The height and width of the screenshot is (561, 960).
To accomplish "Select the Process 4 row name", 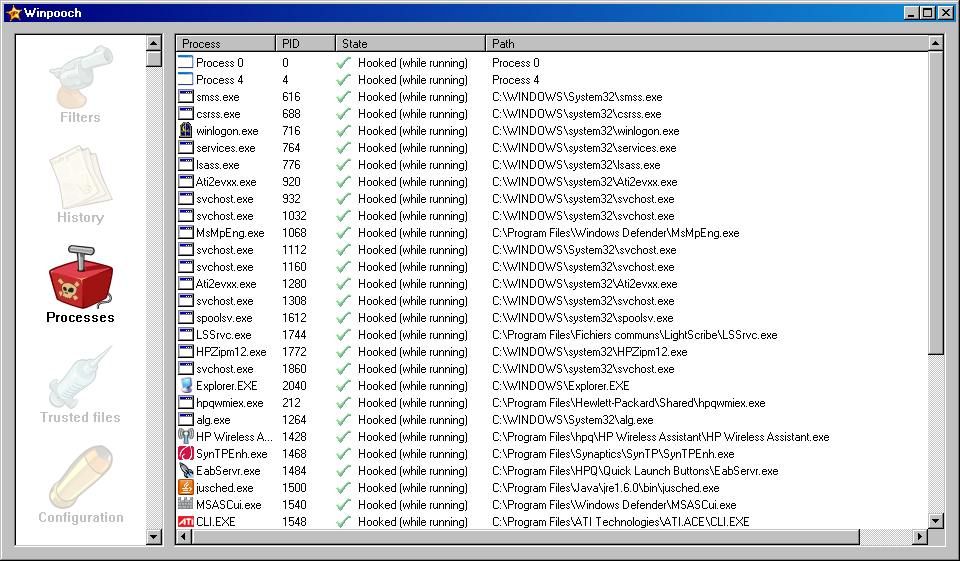I will coord(219,80).
